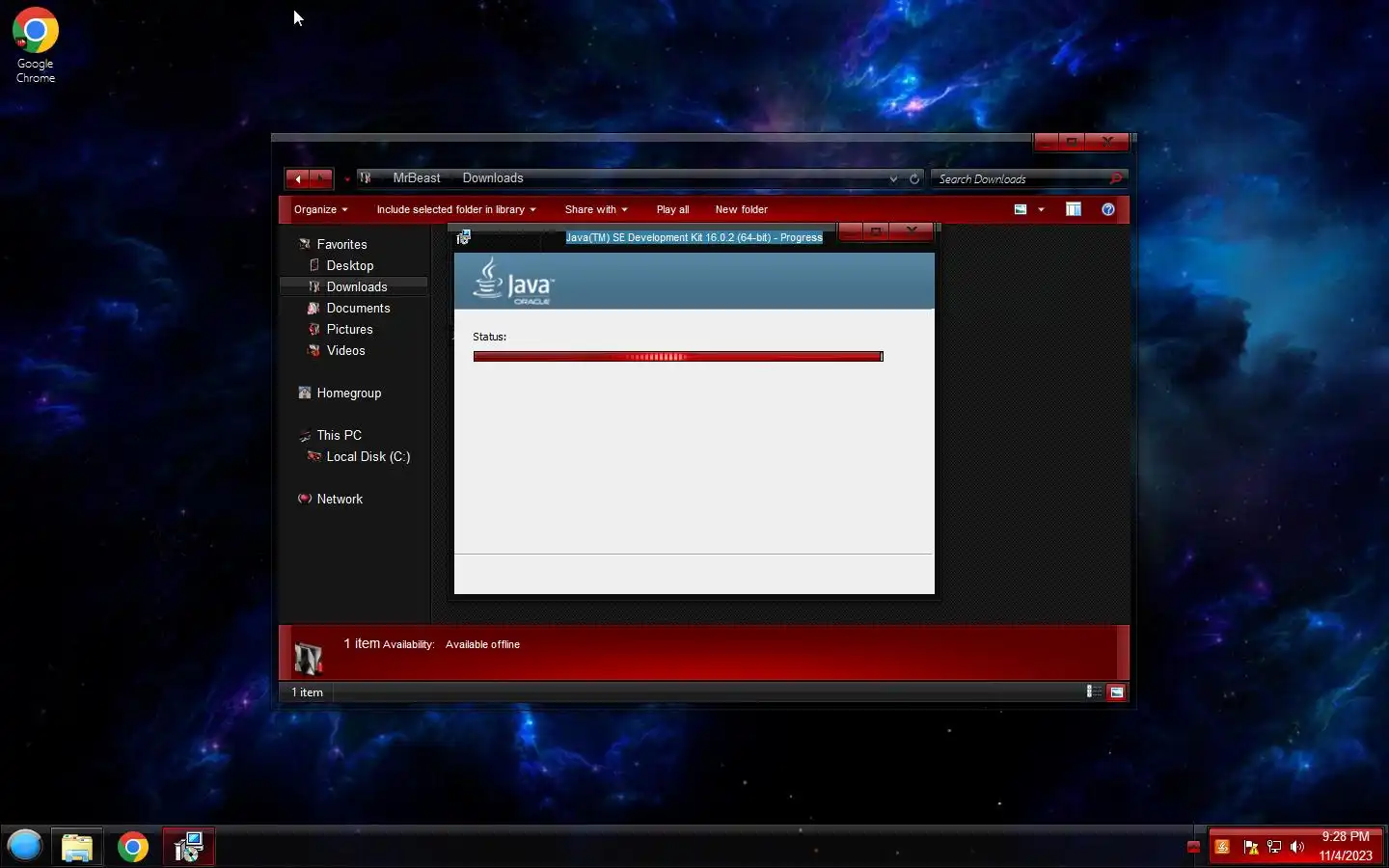
Task: Switch to large icons view in status bar
Action: (x=1116, y=692)
